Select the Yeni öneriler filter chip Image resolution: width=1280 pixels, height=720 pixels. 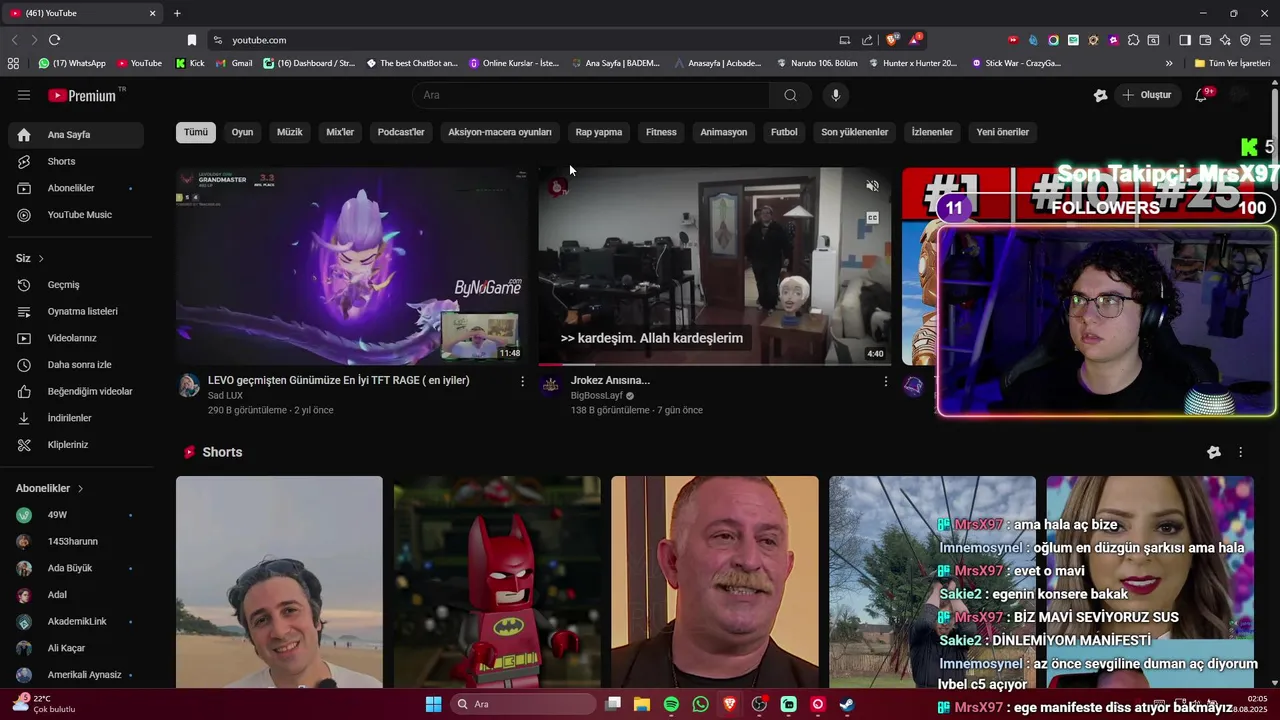pos(1003,132)
